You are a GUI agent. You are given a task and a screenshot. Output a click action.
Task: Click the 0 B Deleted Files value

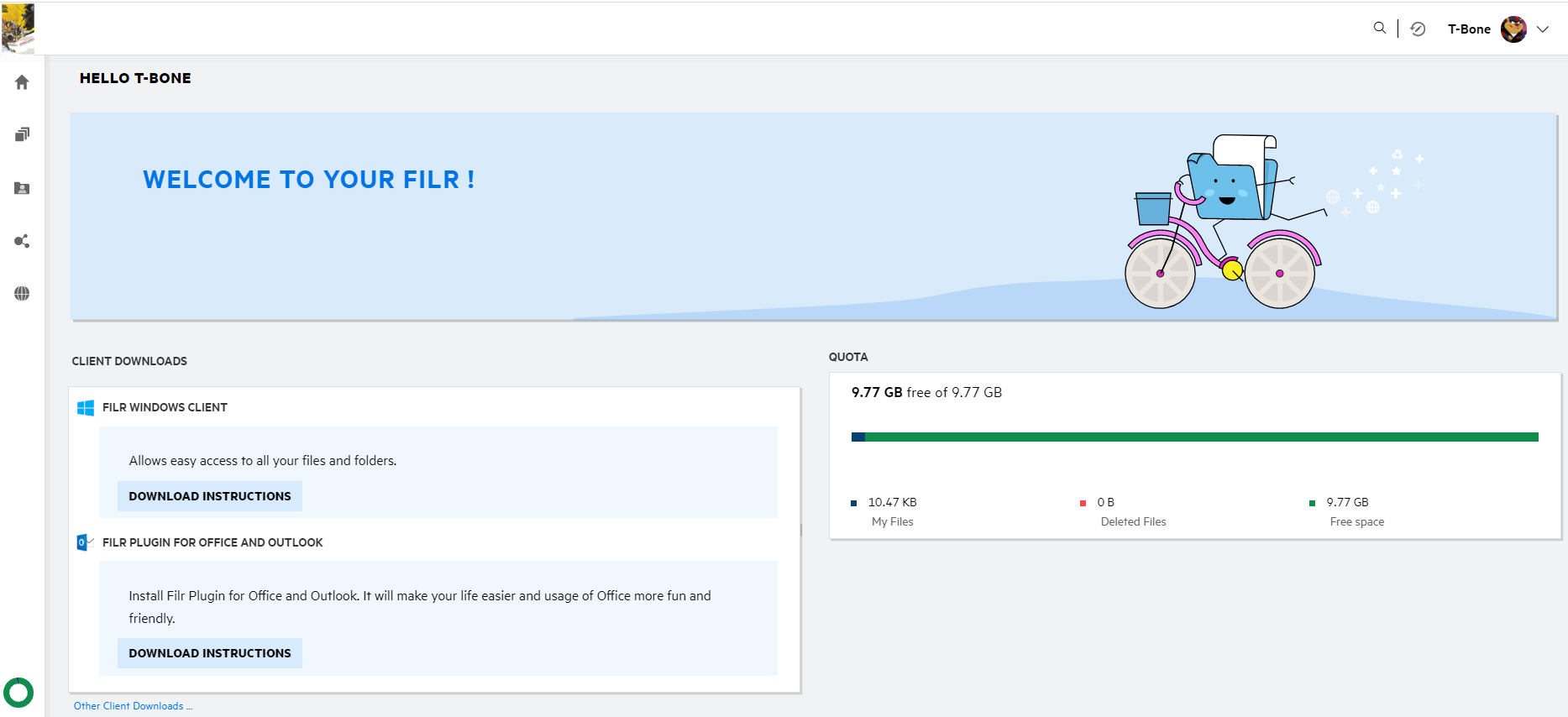pyautogui.click(x=1106, y=502)
